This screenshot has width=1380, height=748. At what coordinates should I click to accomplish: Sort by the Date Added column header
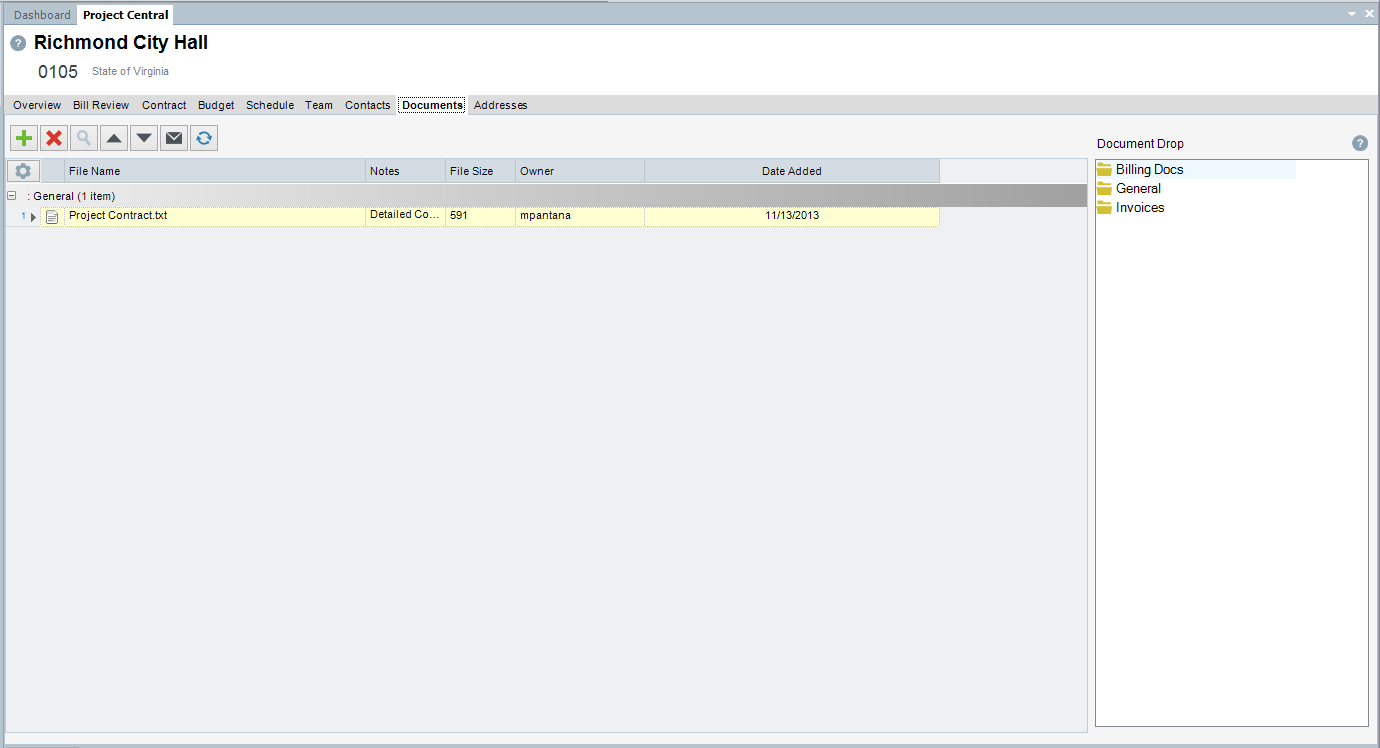[x=792, y=171]
